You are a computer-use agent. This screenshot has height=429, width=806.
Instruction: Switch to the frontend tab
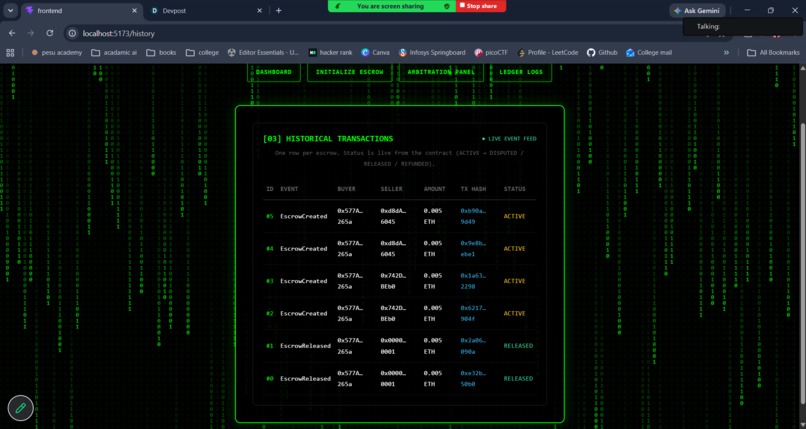click(x=82, y=10)
